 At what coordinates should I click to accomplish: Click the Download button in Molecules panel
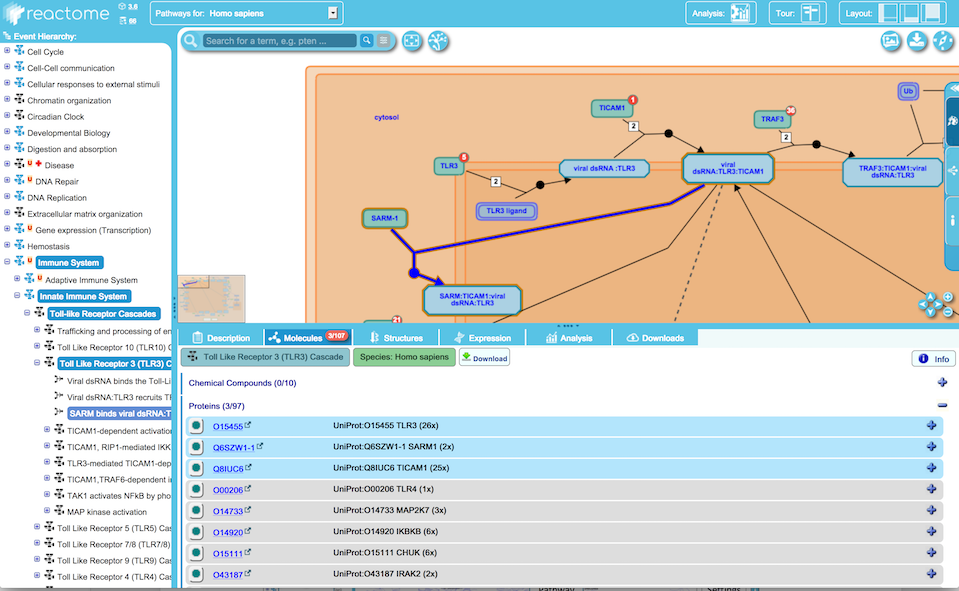click(x=484, y=358)
